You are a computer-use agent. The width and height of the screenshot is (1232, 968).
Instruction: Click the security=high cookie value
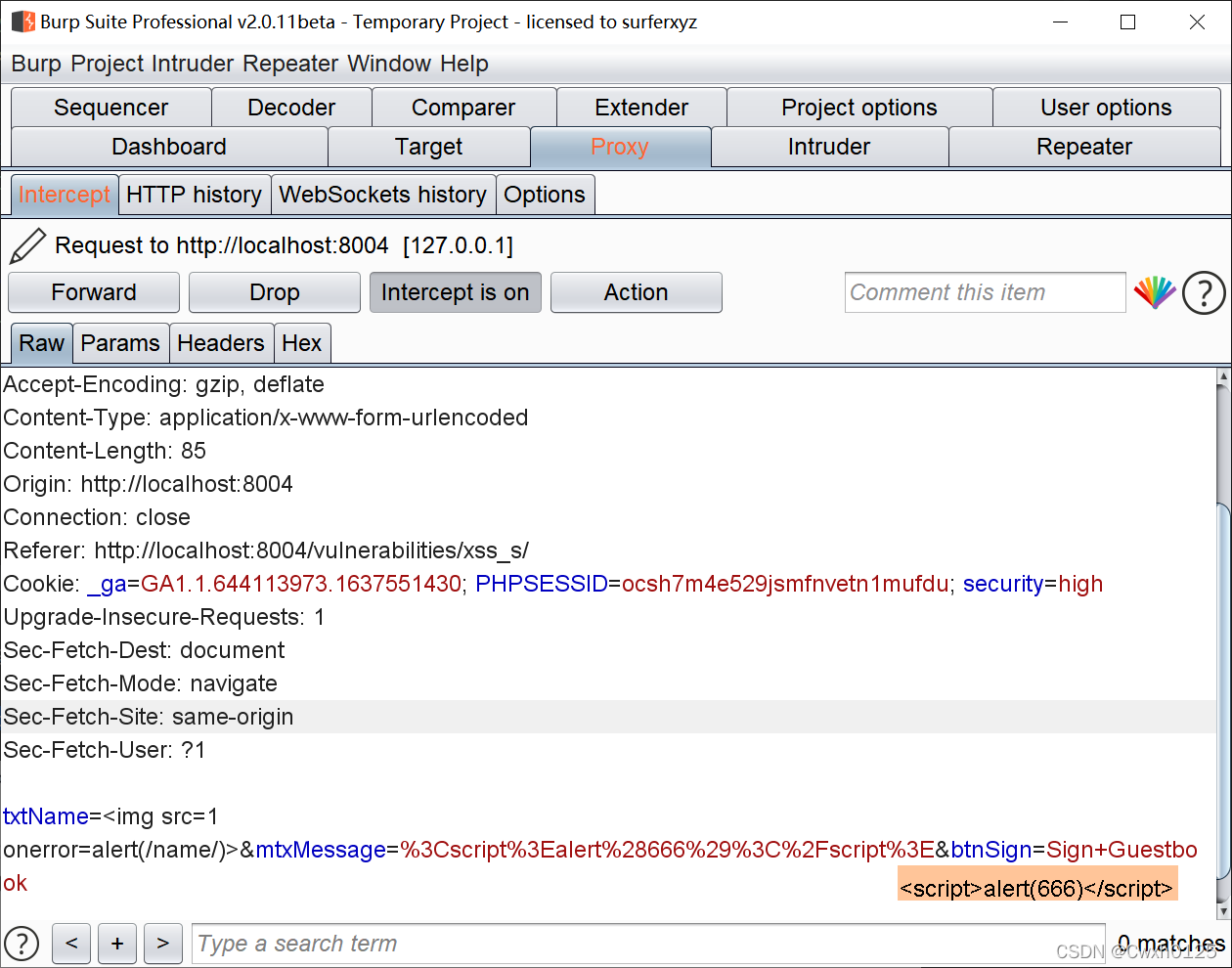pyautogui.click(x=1034, y=584)
